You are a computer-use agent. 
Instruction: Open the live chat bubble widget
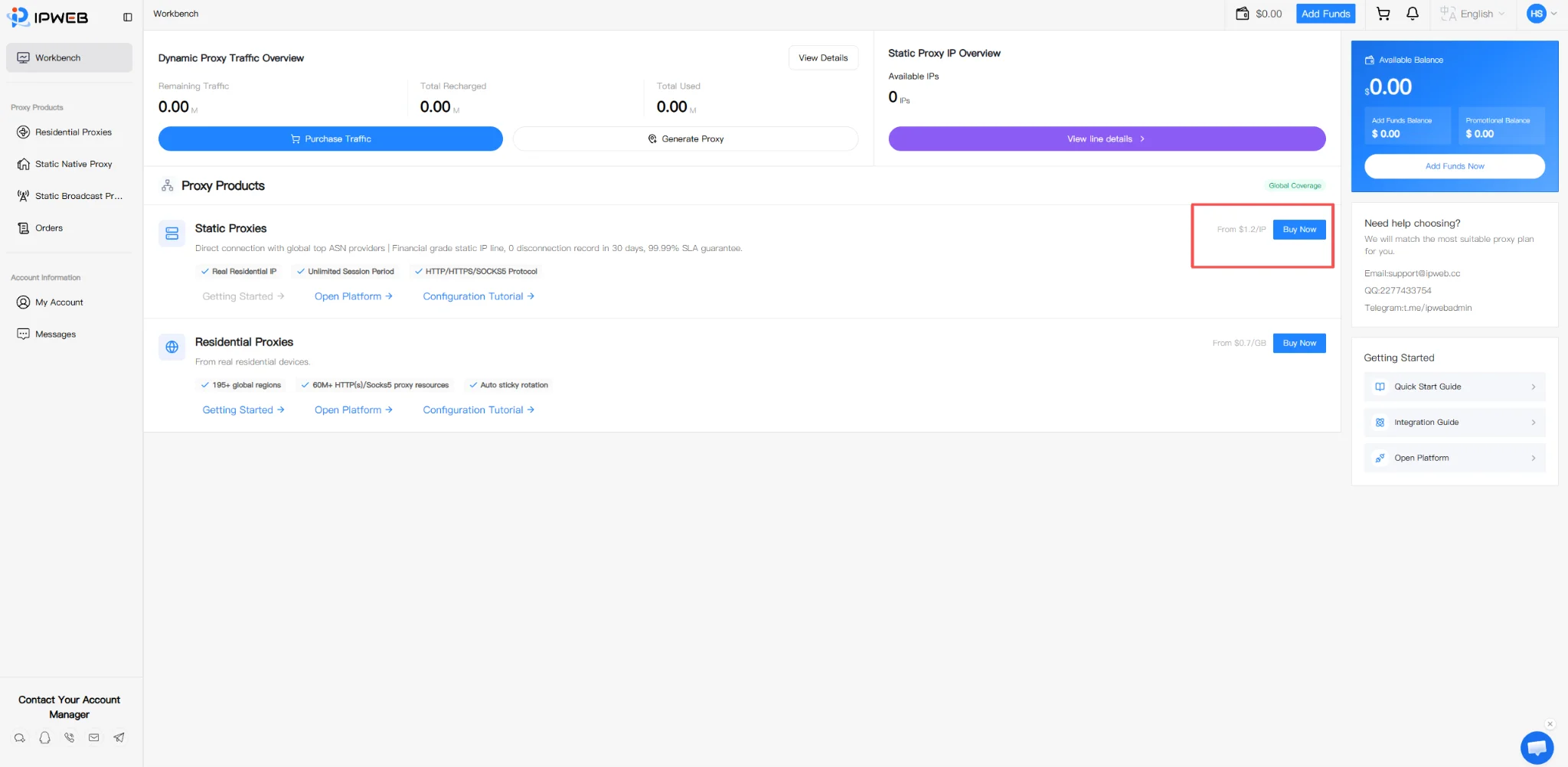click(x=1537, y=748)
